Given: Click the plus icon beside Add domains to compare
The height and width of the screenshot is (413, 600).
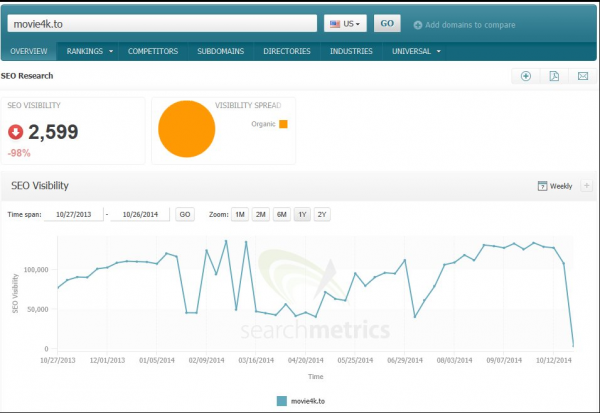Looking at the screenshot, I should [x=418, y=25].
